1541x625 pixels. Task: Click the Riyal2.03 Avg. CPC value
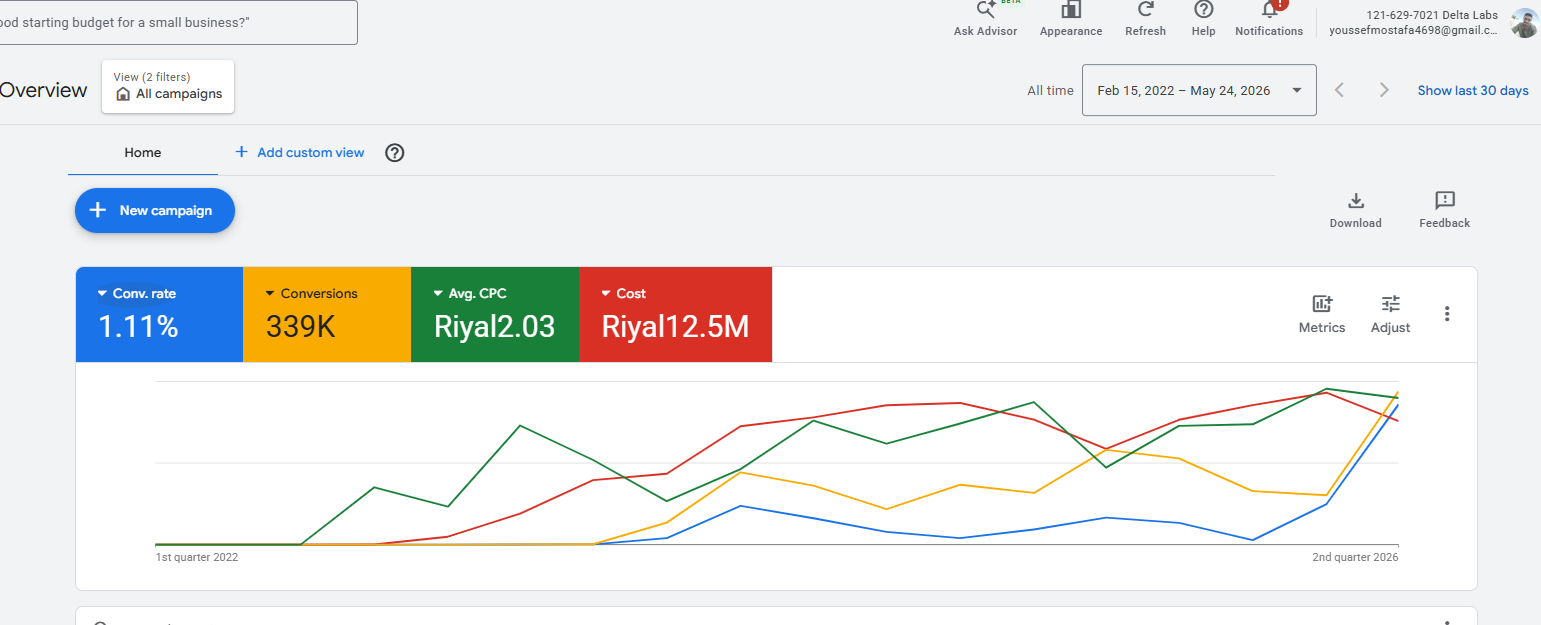[494, 326]
